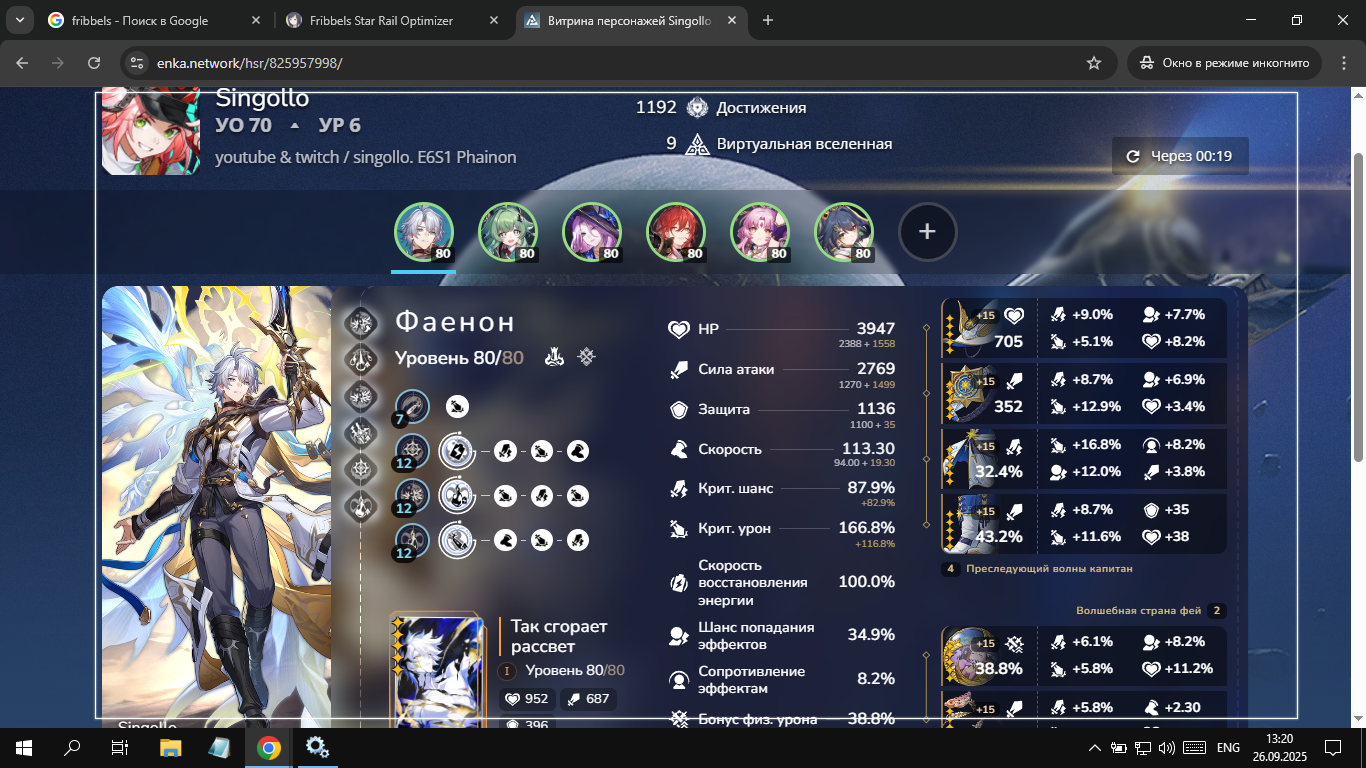Click the plus button after character avatars
Screen dimensions: 1366x768
tap(927, 231)
